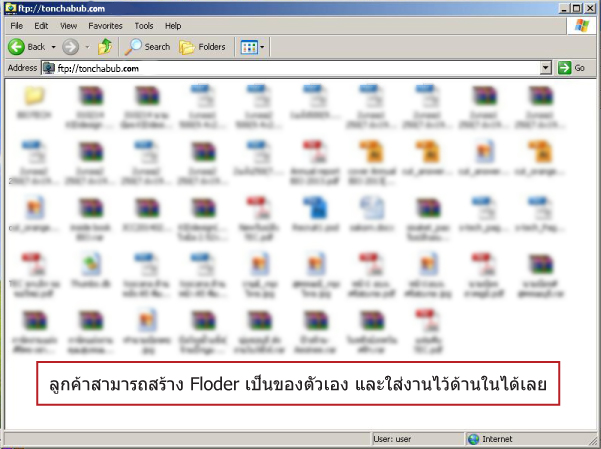Open the Address bar dropdown list
Viewport: 601px width, 449px height.
[x=546, y=68]
